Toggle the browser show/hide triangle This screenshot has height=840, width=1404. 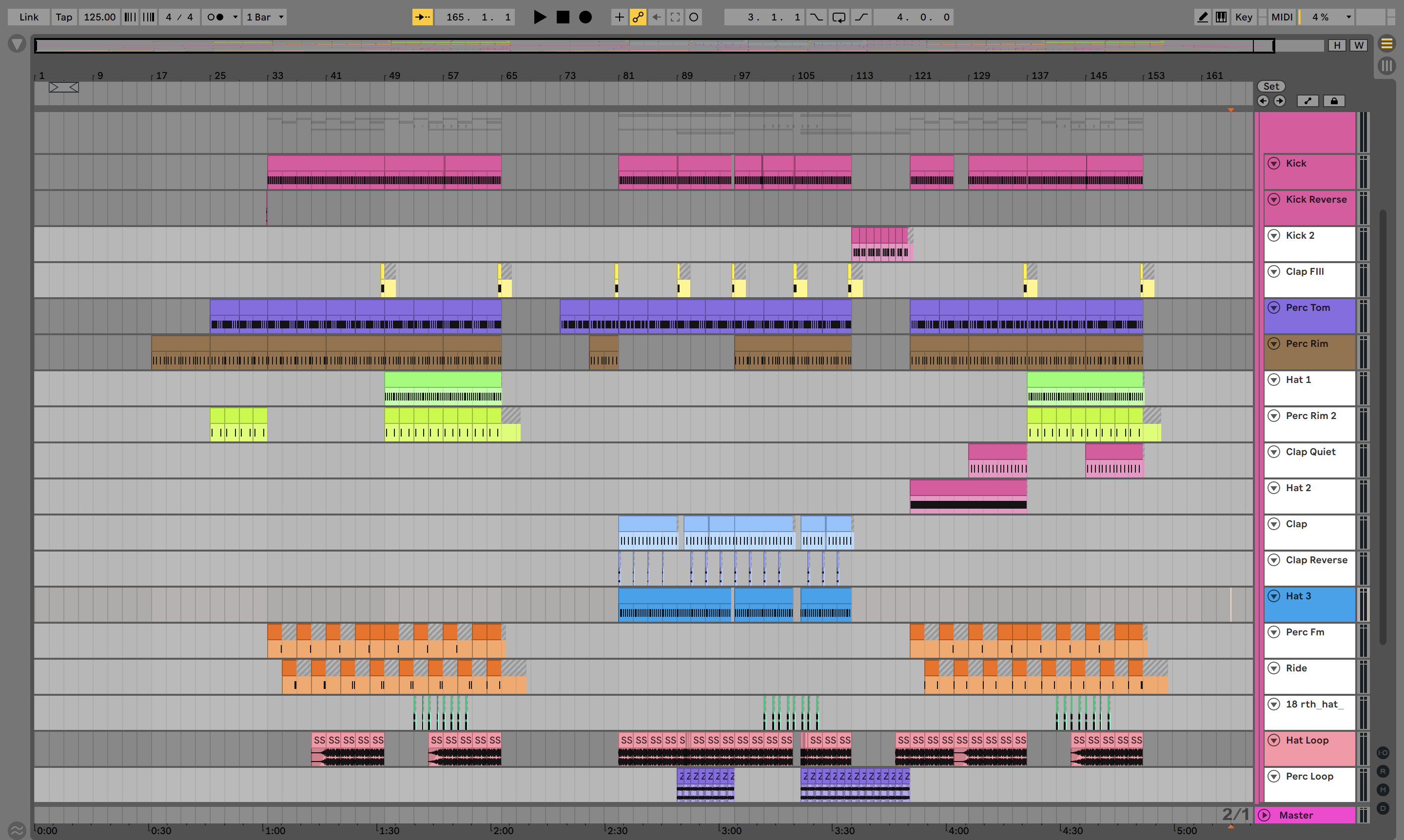[17, 43]
